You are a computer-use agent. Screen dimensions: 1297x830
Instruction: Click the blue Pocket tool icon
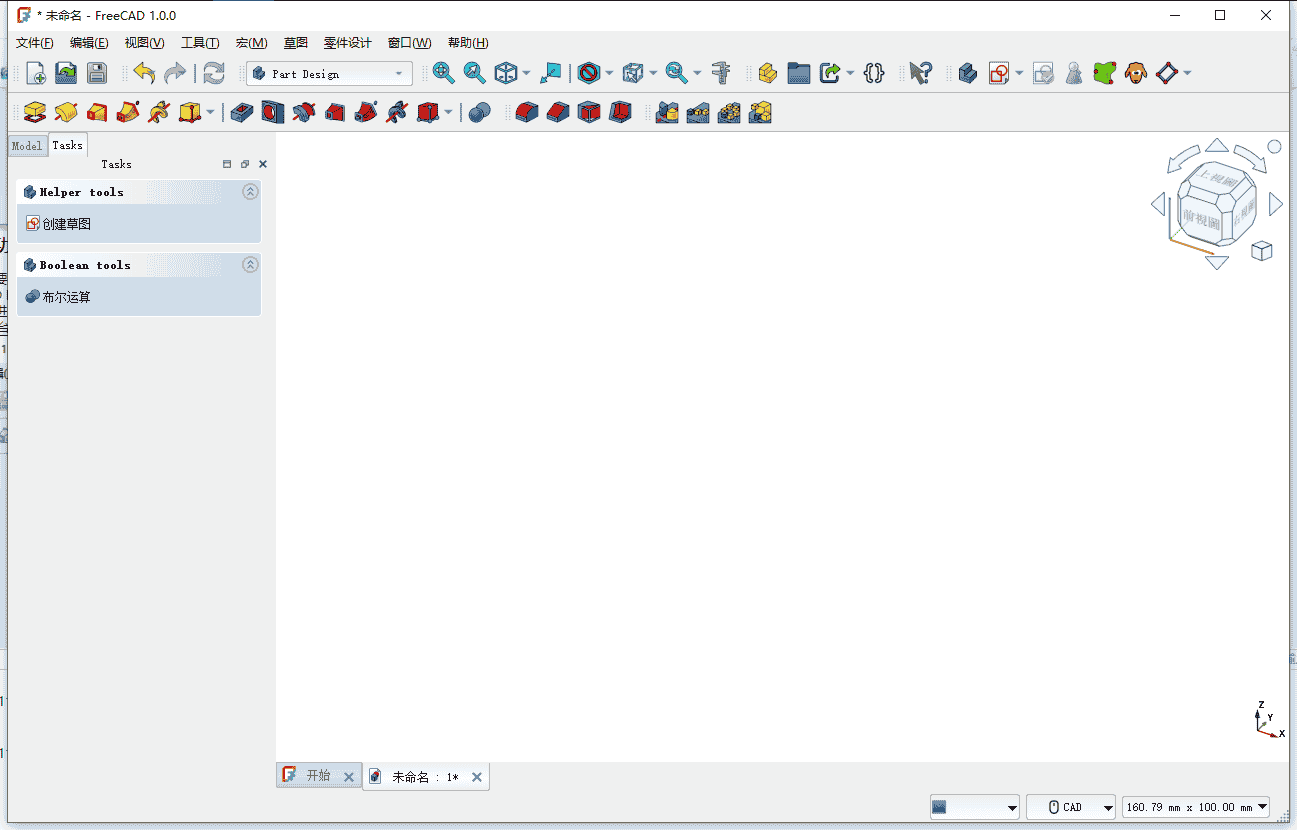pos(241,113)
